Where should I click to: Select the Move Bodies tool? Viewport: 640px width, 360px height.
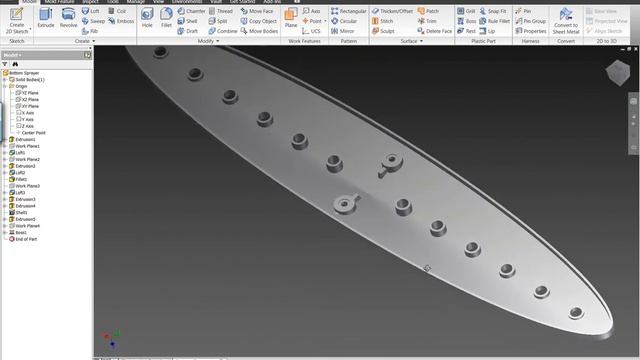[x=259, y=31]
